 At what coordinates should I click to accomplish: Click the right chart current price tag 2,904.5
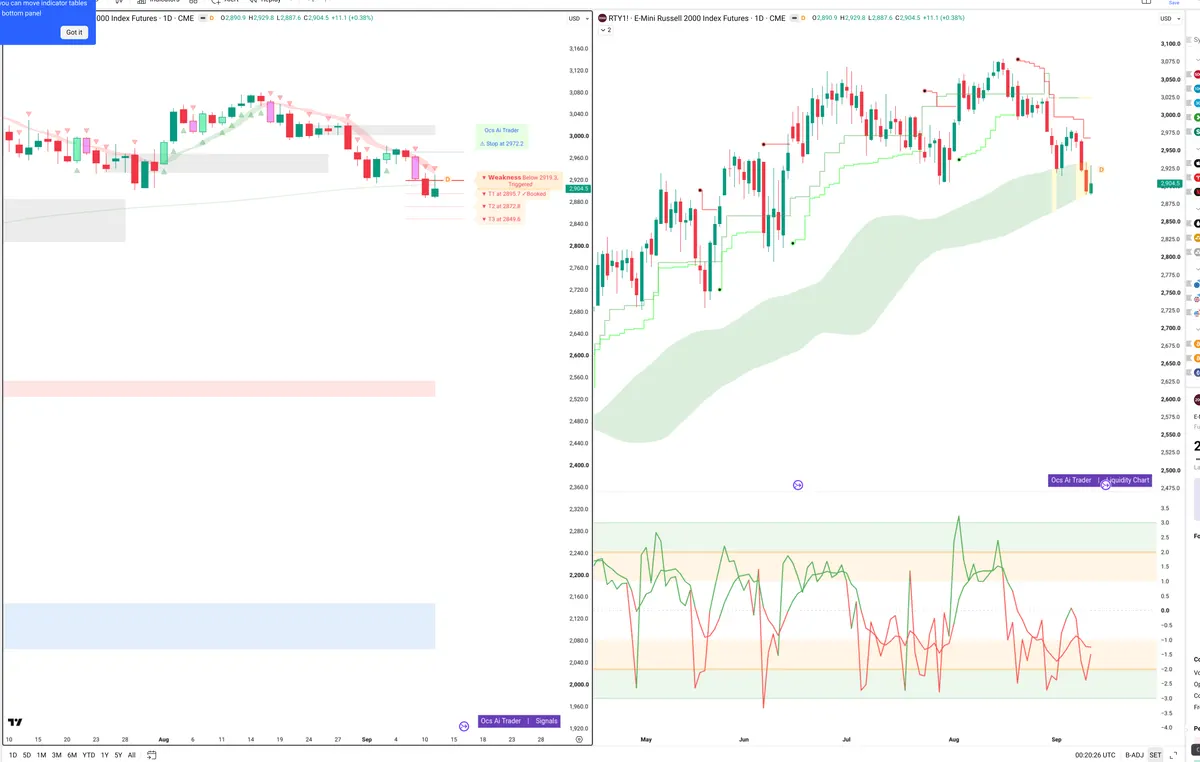click(1170, 184)
